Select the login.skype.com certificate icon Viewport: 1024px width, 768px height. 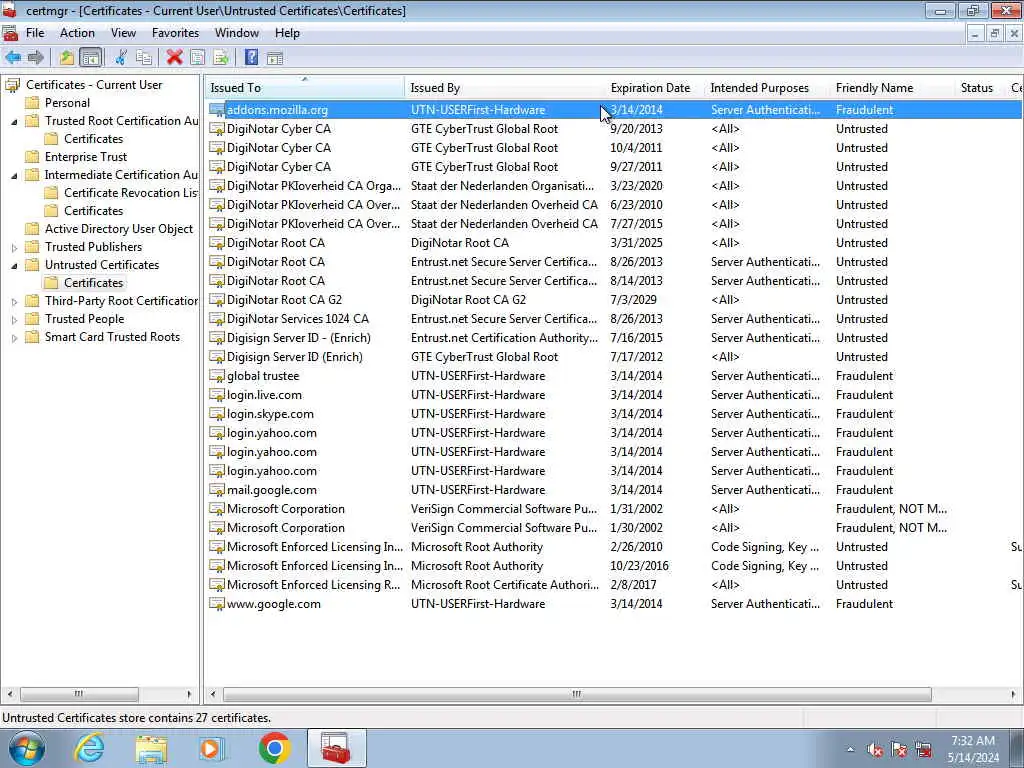click(x=216, y=414)
